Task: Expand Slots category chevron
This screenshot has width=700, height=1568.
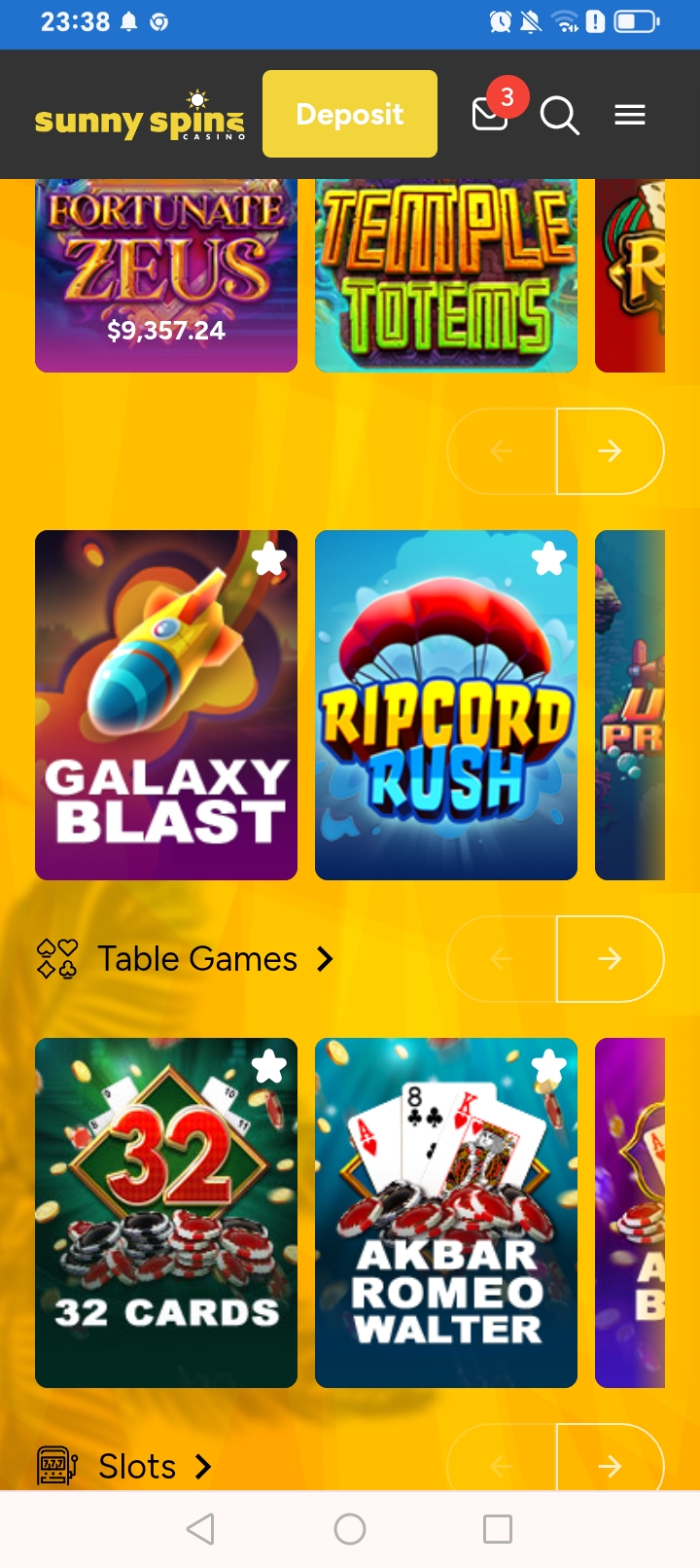Action: (203, 1467)
